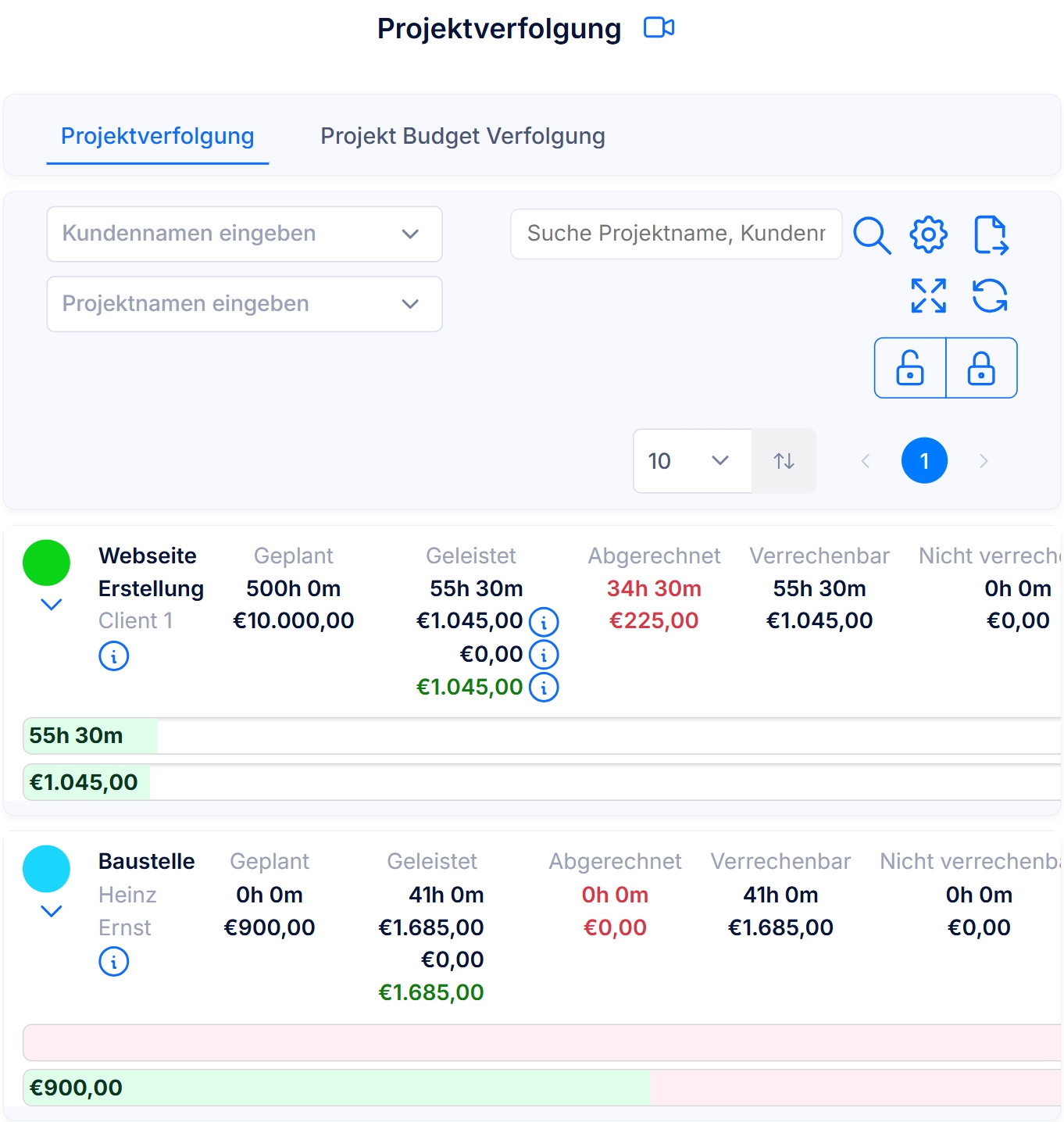This screenshot has width=1064, height=1122.
Task: Expand the Webseite Erstellung project chevron
Action: click(52, 604)
